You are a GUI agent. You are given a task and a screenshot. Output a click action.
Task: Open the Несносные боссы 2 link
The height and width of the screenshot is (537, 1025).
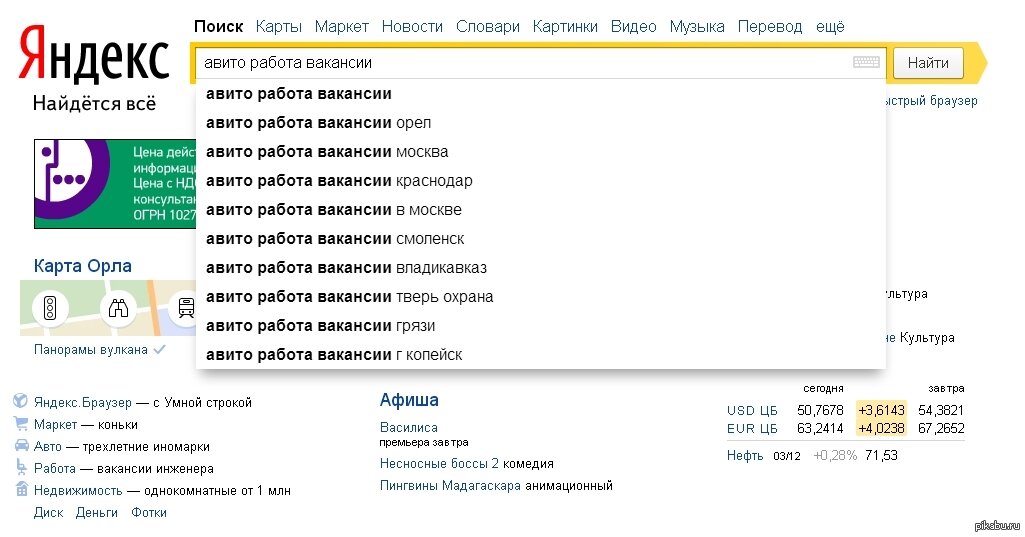click(x=439, y=464)
